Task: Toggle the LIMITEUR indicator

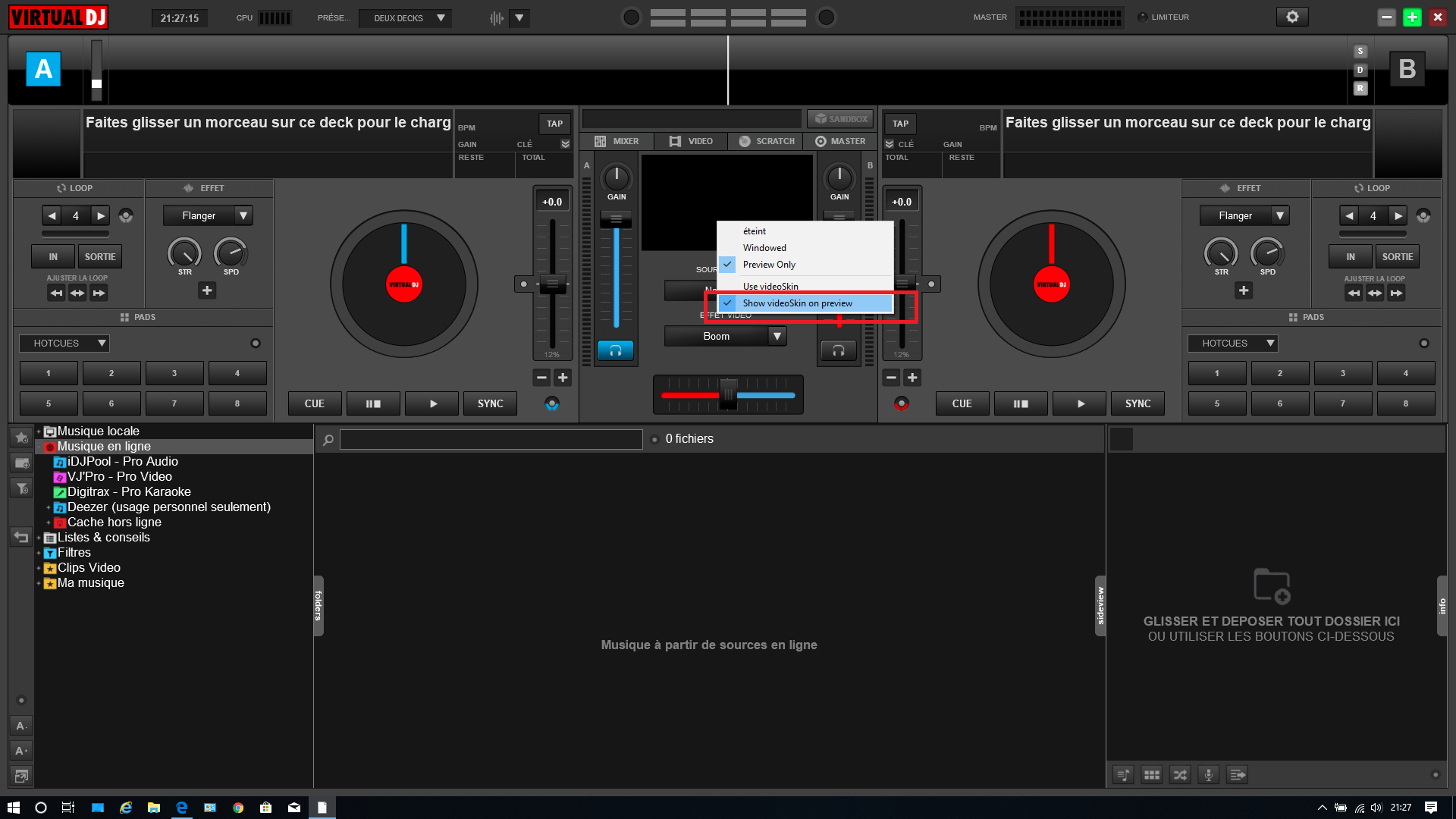Action: [x=1142, y=17]
